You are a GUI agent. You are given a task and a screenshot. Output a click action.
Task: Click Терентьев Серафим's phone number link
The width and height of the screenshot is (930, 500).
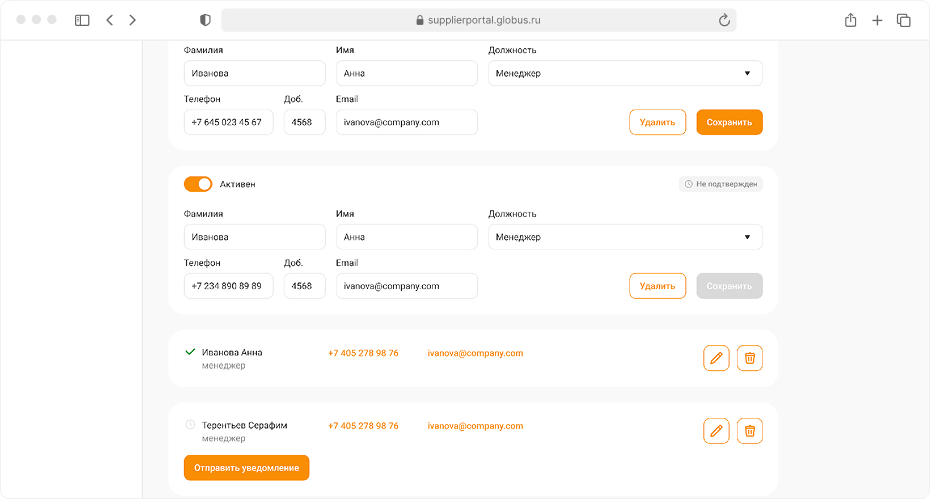point(363,426)
